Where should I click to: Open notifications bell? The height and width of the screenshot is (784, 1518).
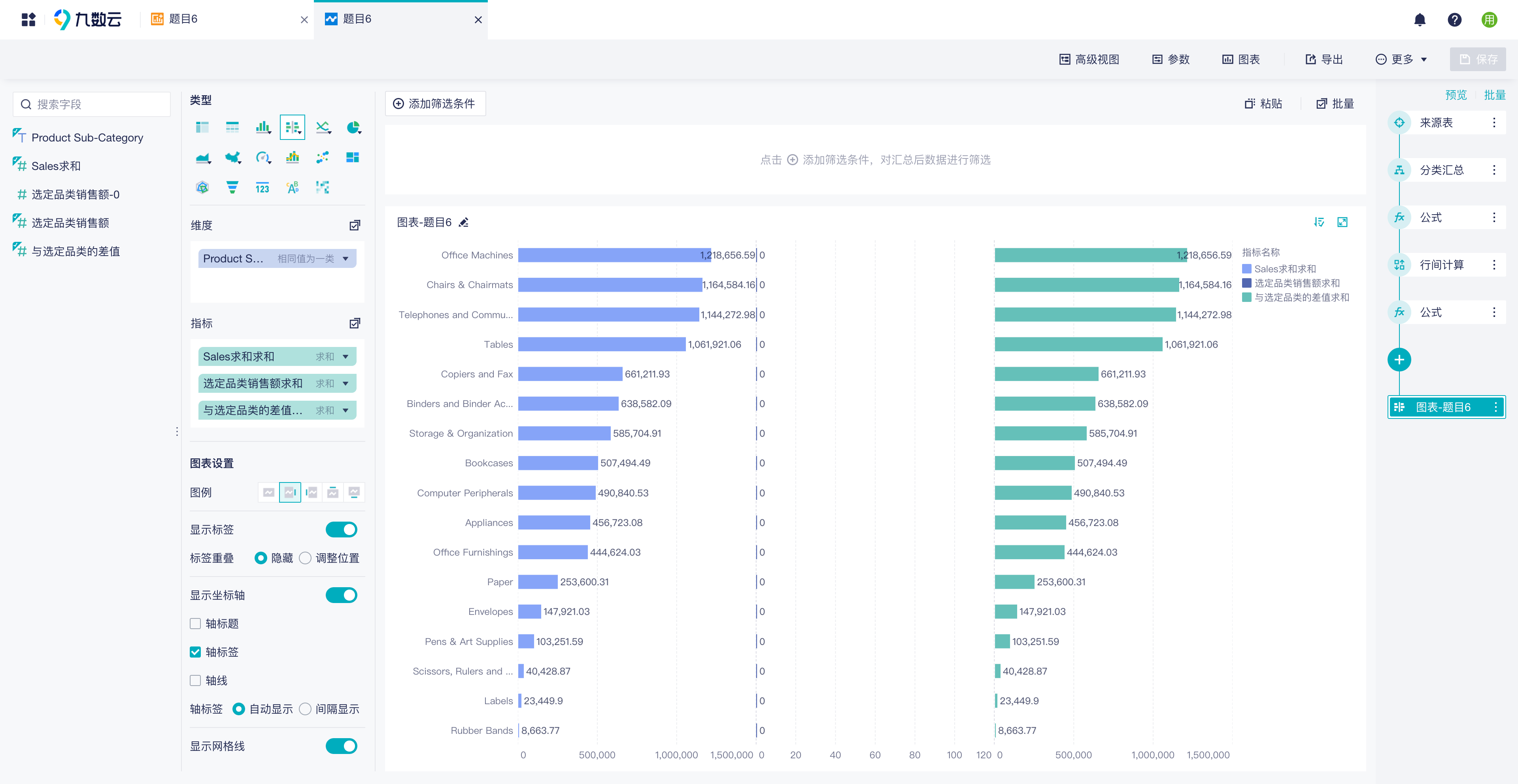pyautogui.click(x=1420, y=19)
